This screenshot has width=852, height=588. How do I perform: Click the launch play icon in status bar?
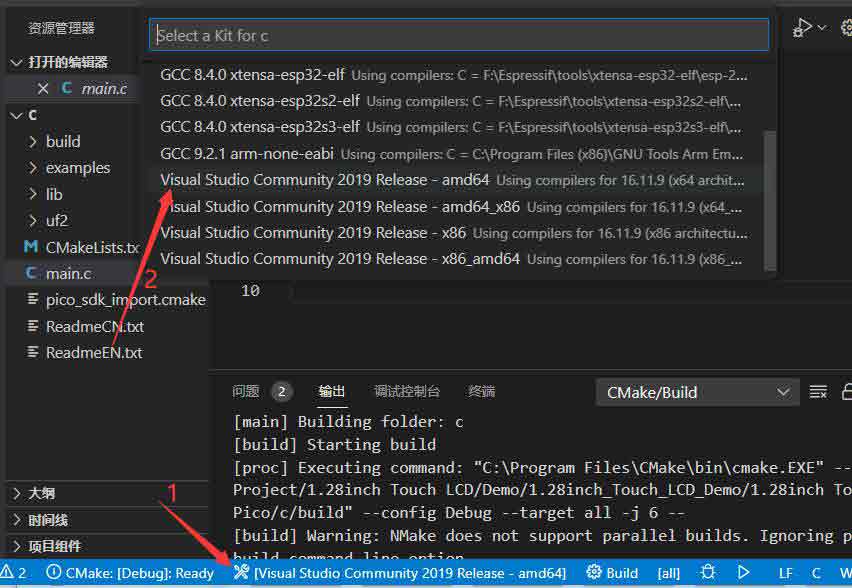(x=743, y=572)
